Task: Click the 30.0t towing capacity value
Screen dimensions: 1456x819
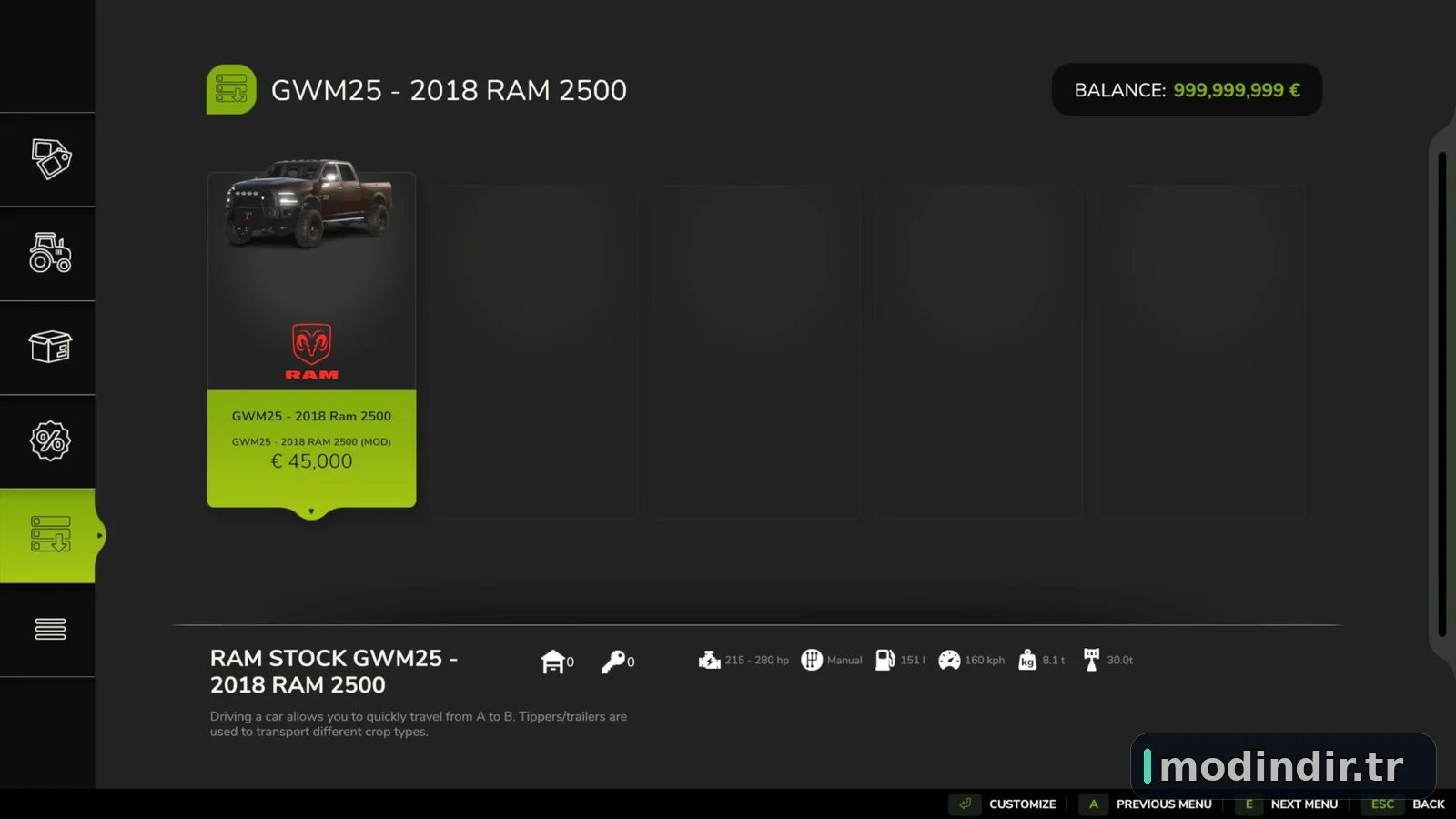Action: tap(1120, 661)
